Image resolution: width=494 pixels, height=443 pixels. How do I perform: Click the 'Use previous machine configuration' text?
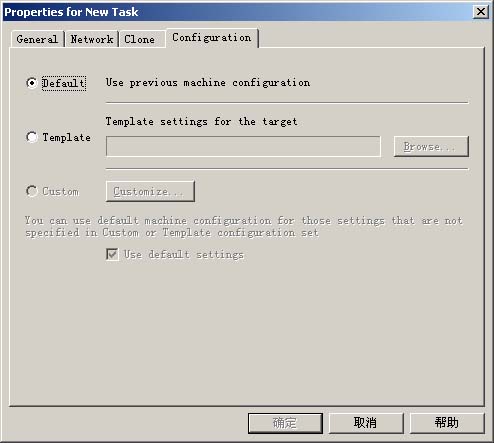coord(208,83)
